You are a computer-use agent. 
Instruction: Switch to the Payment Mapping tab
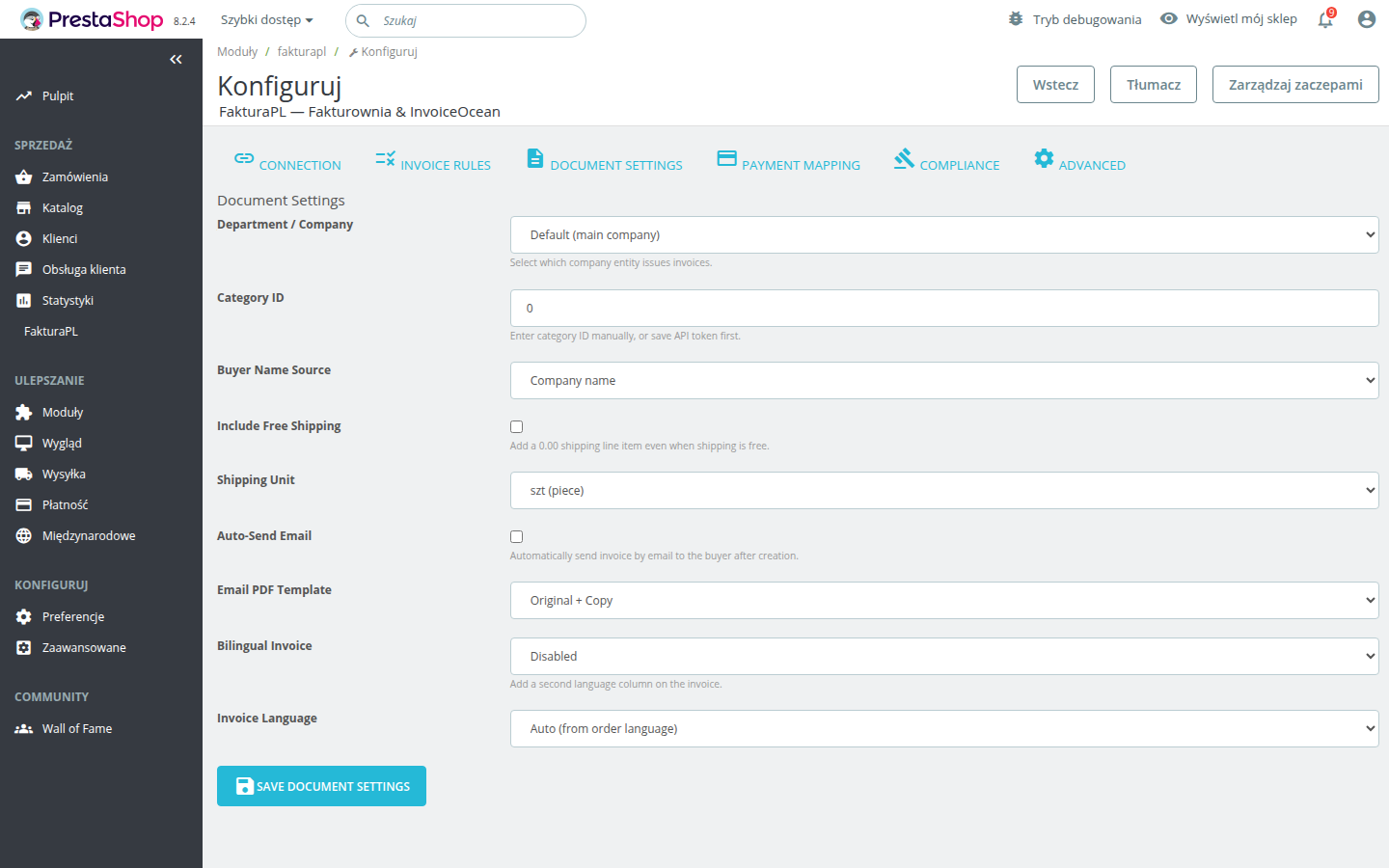[789, 161]
